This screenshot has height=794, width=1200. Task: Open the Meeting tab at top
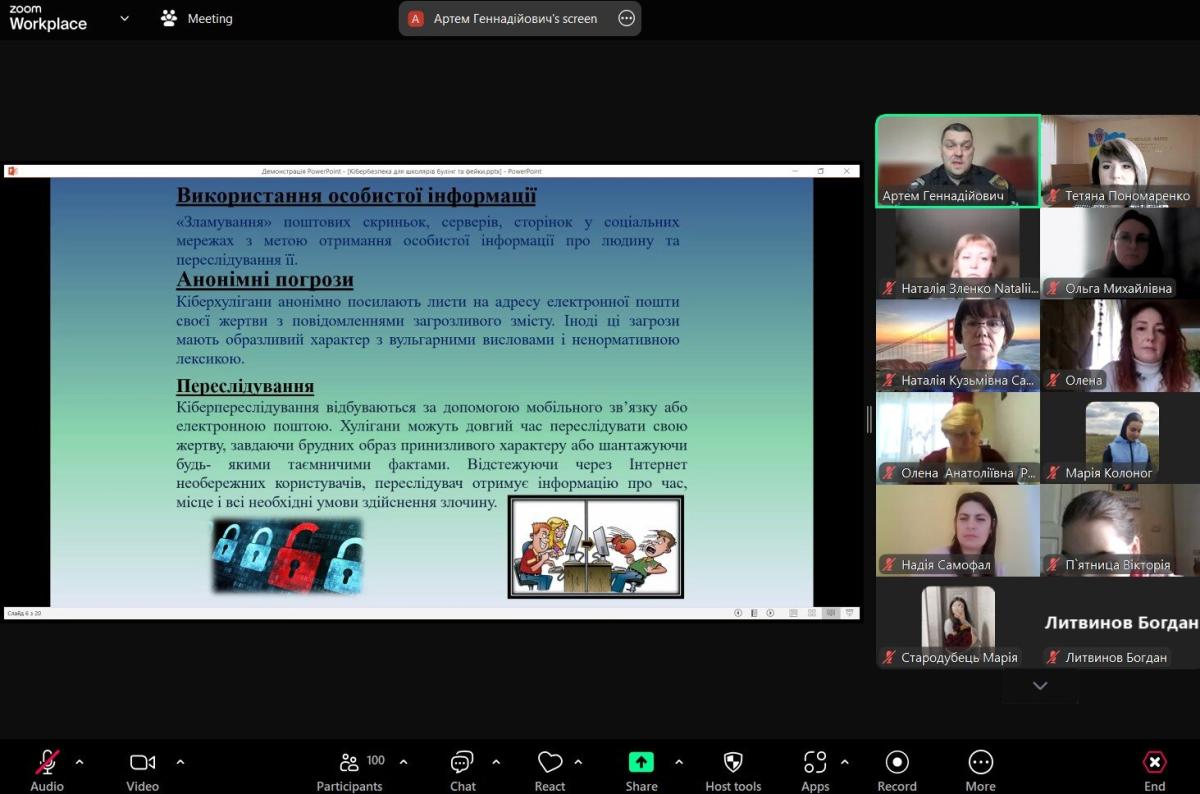click(x=197, y=18)
